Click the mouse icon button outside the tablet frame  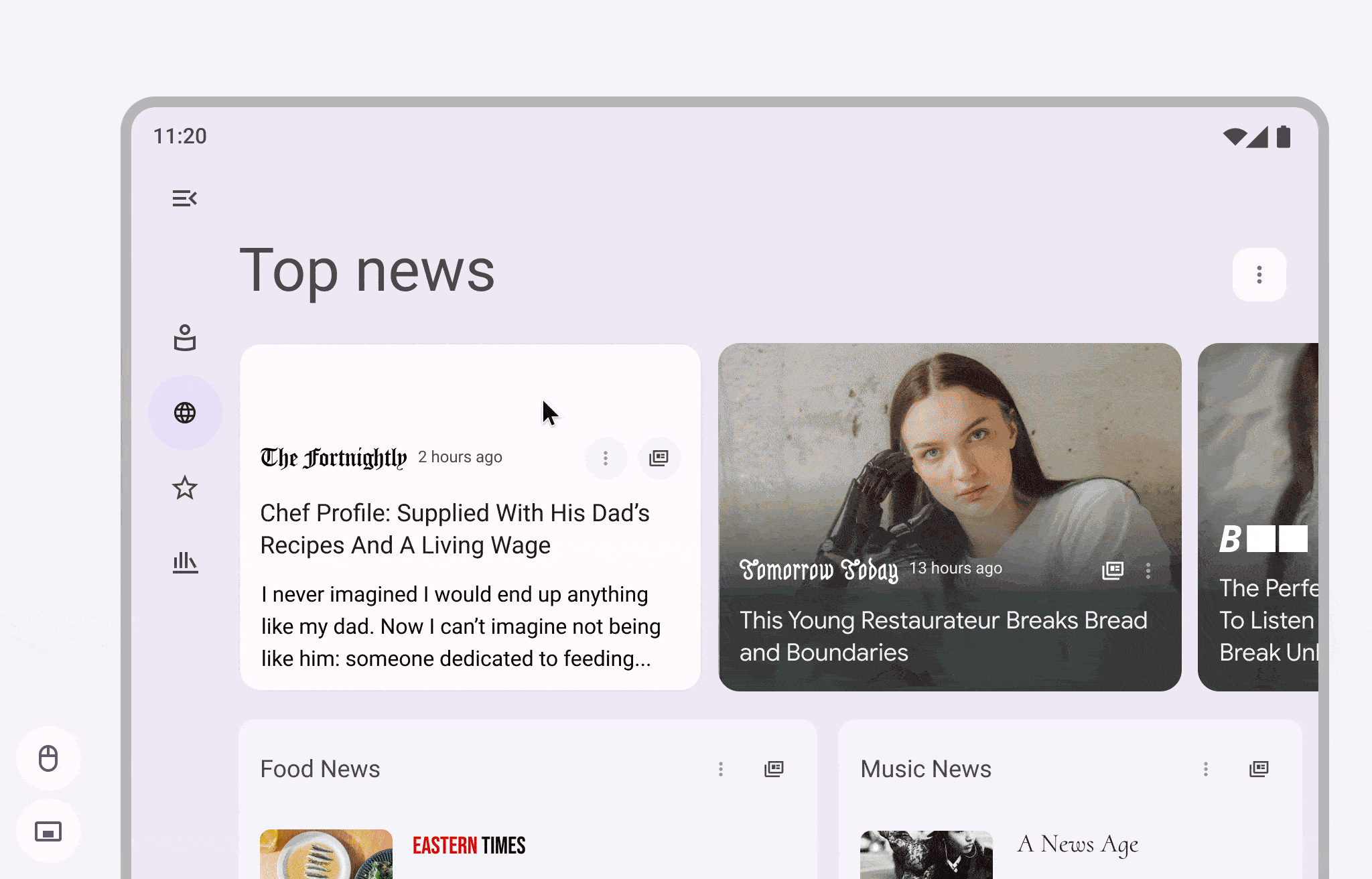point(48,758)
